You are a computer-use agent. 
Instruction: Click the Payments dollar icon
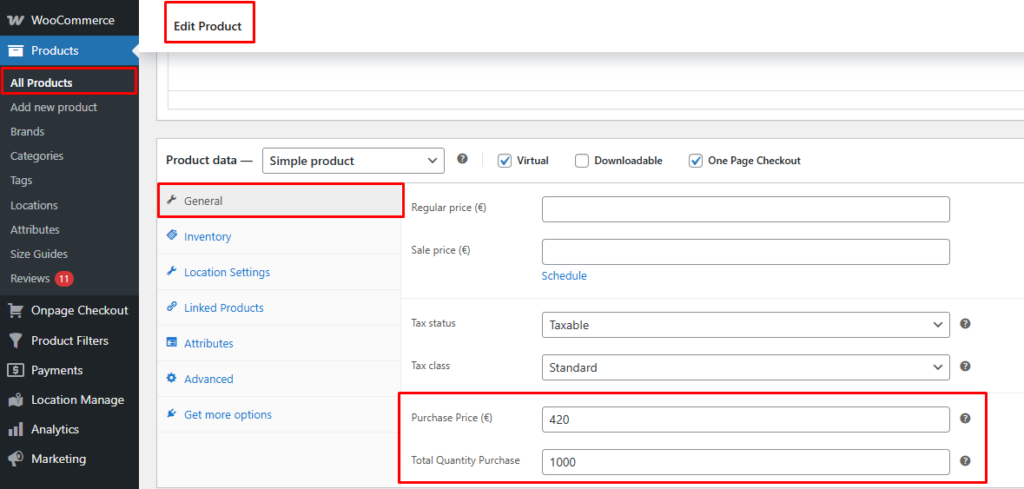click(x=15, y=370)
